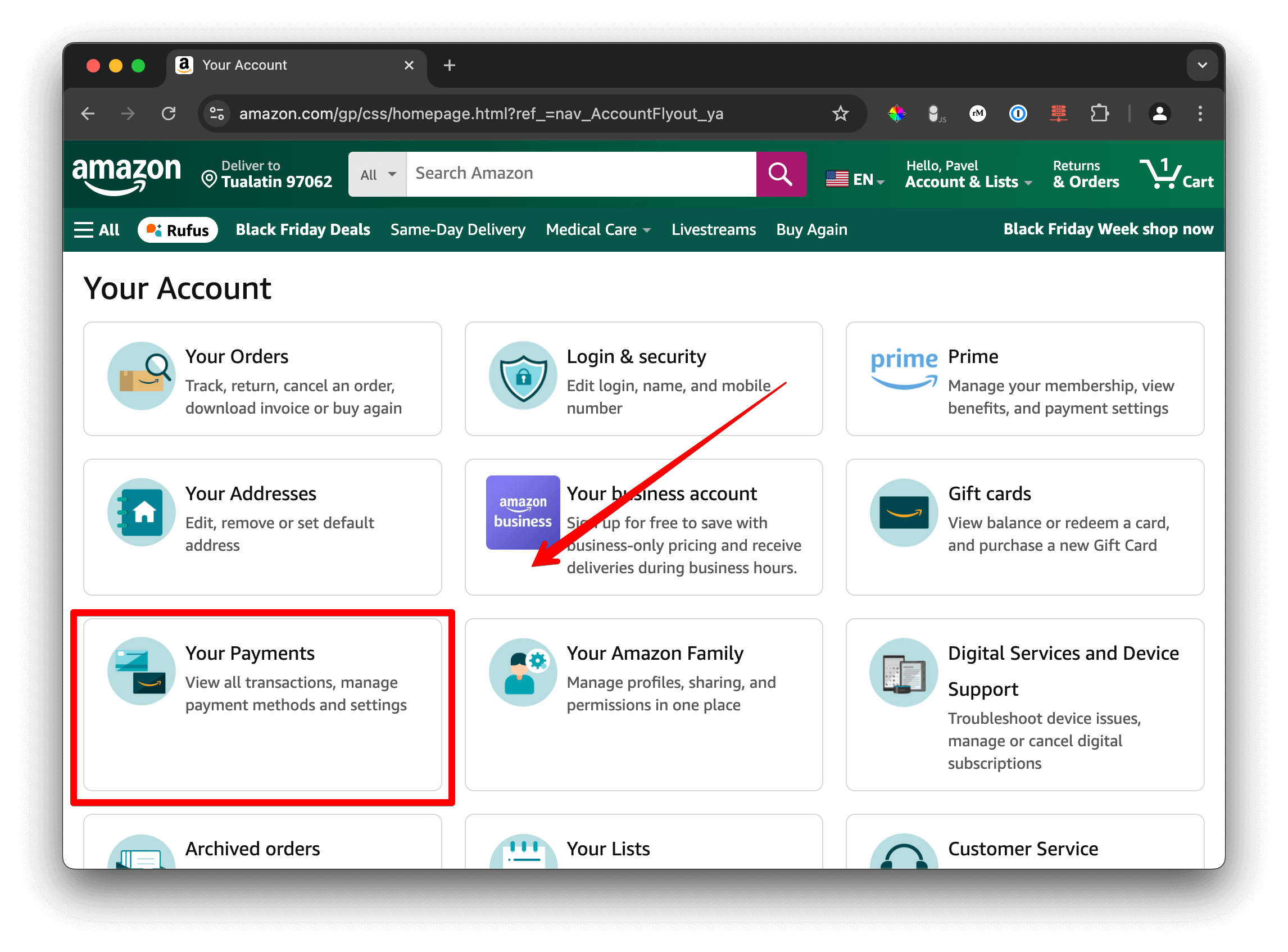The width and height of the screenshot is (1288, 952).
Task: Click the browser profile avatar icon
Action: tap(1159, 114)
